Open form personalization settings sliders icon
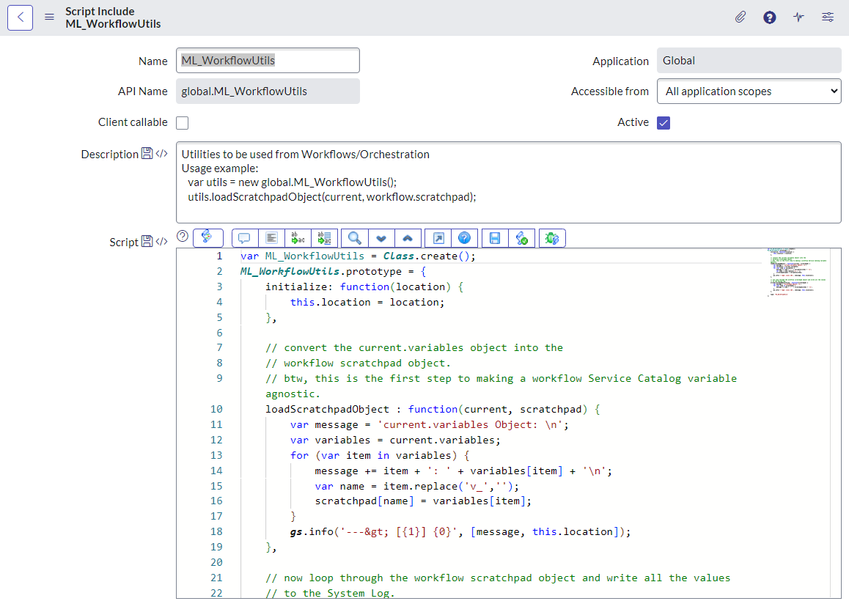The height and width of the screenshot is (606, 849). coord(828,17)
